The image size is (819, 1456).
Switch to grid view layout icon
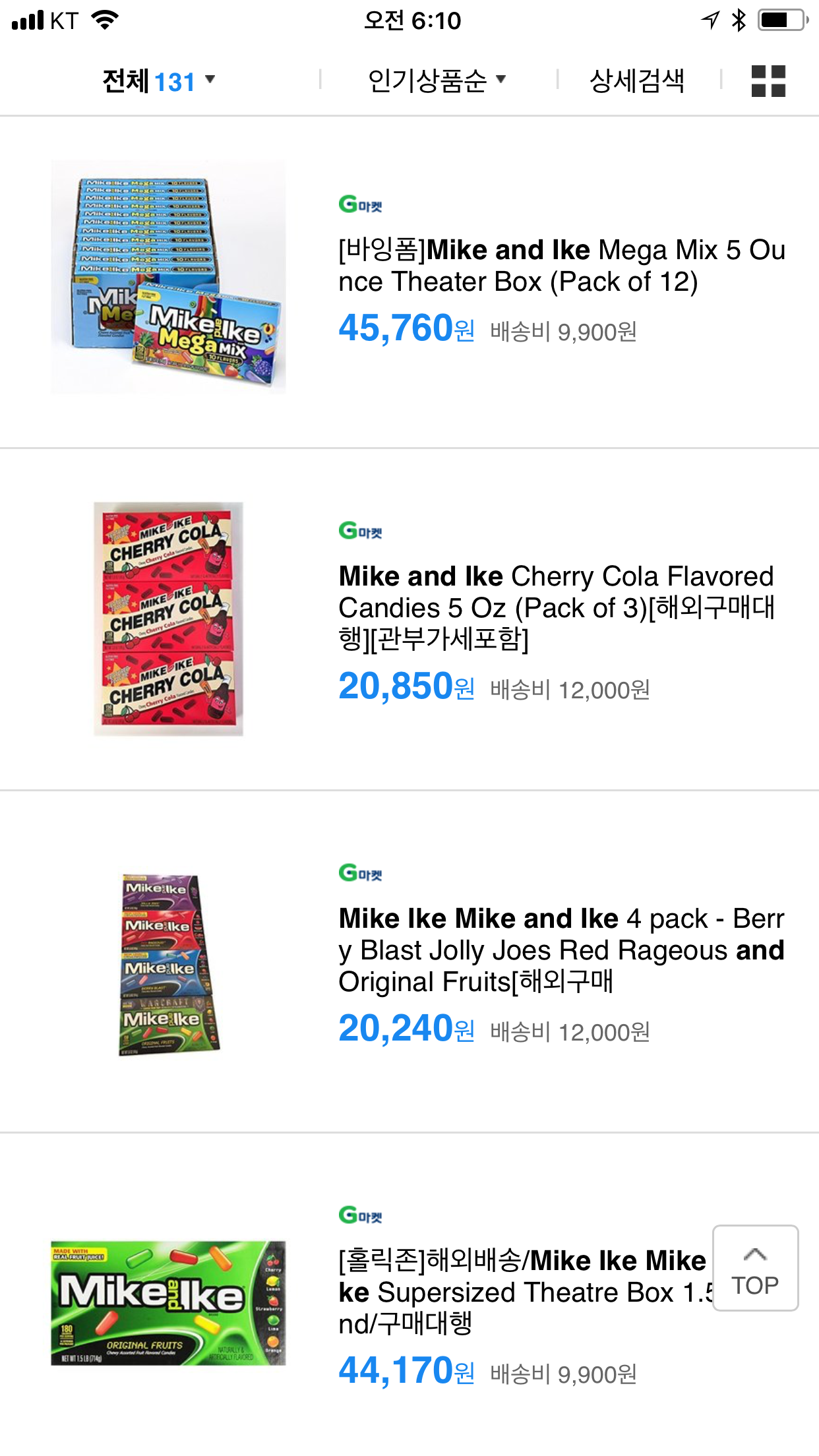pyautogui.click(x=768, y=81)
